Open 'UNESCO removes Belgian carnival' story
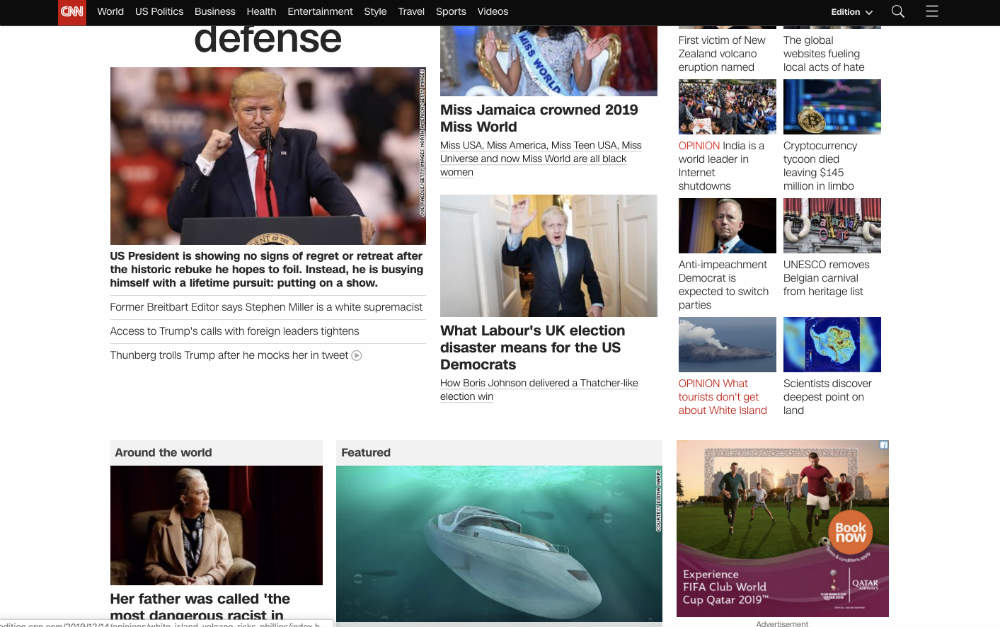The height and width of the screenshot is (627, 1000). [x=826, y=278]
